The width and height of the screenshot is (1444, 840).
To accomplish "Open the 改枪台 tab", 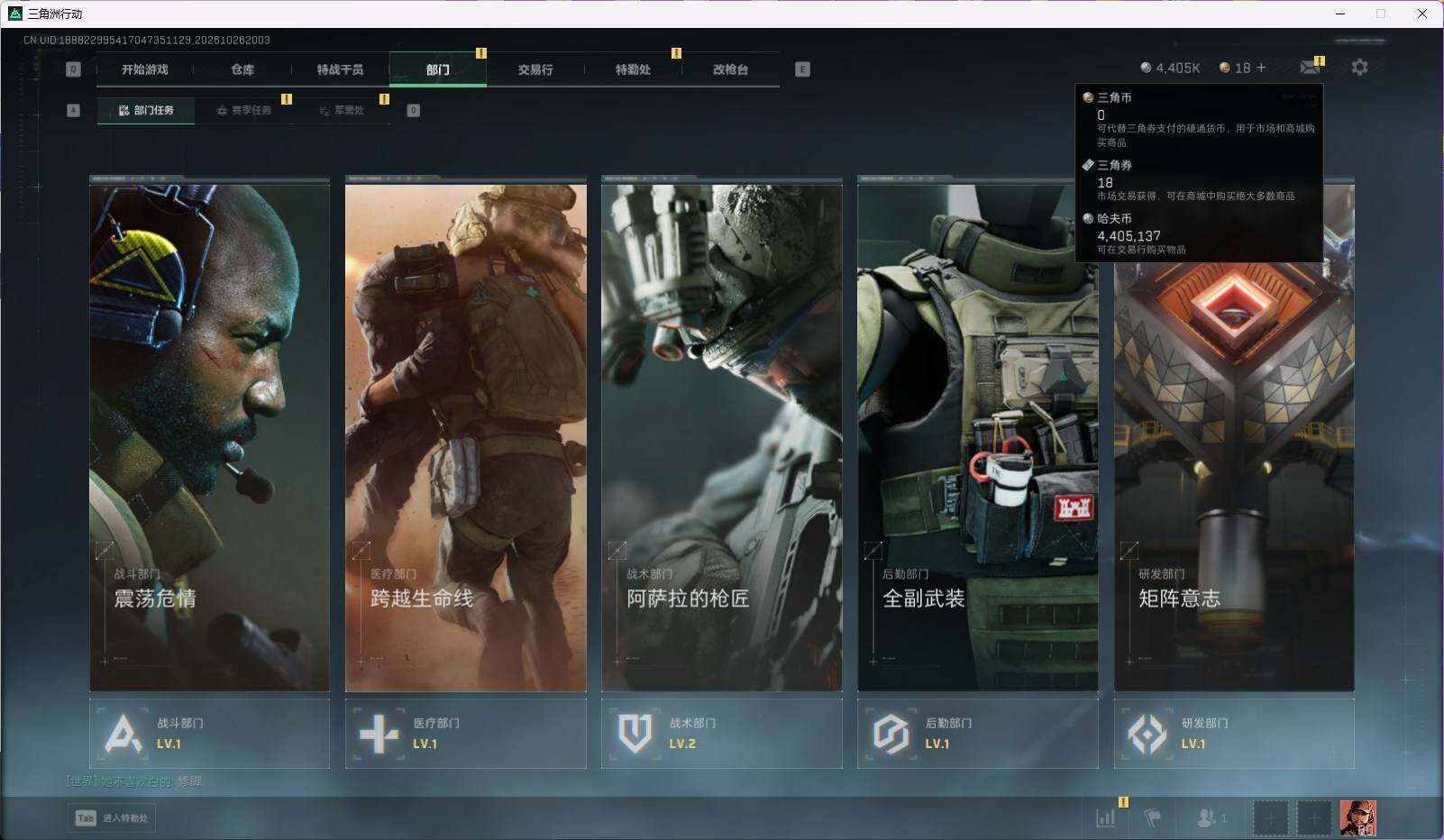I will (730, 69).
